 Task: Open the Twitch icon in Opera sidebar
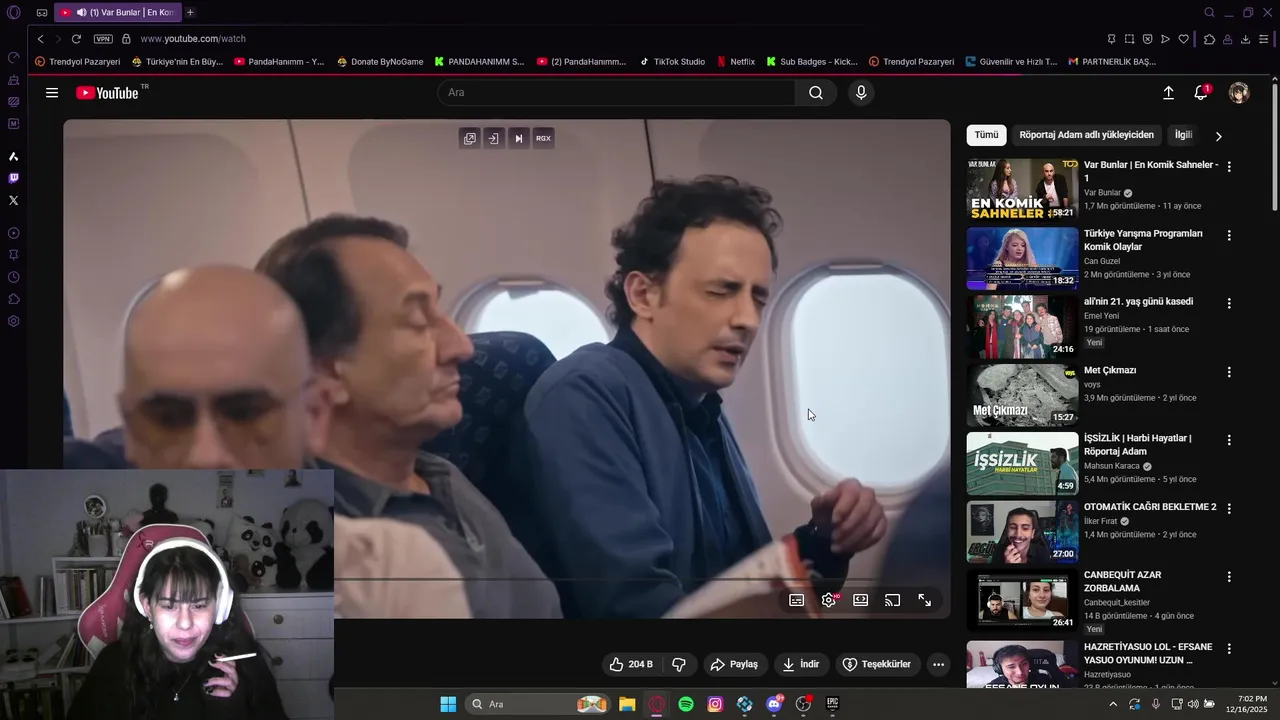coord(13,178)
